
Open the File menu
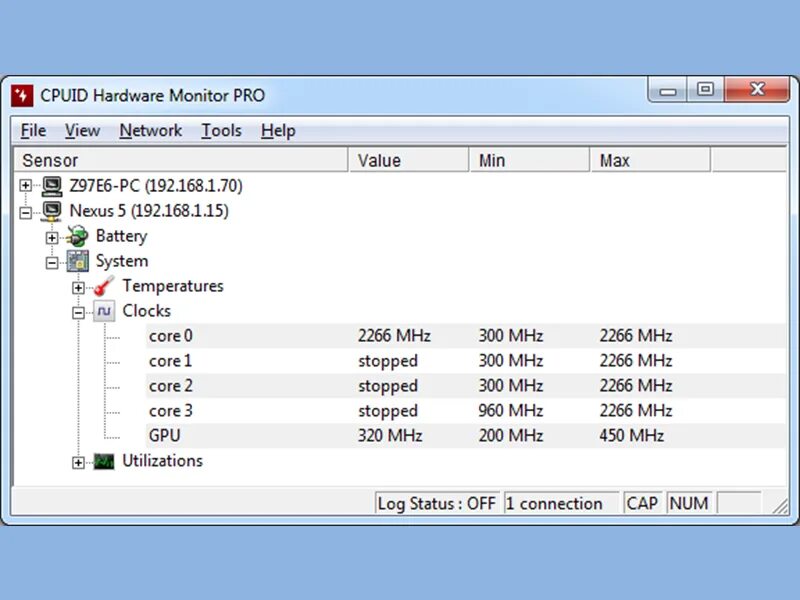(x=33, y=131)
